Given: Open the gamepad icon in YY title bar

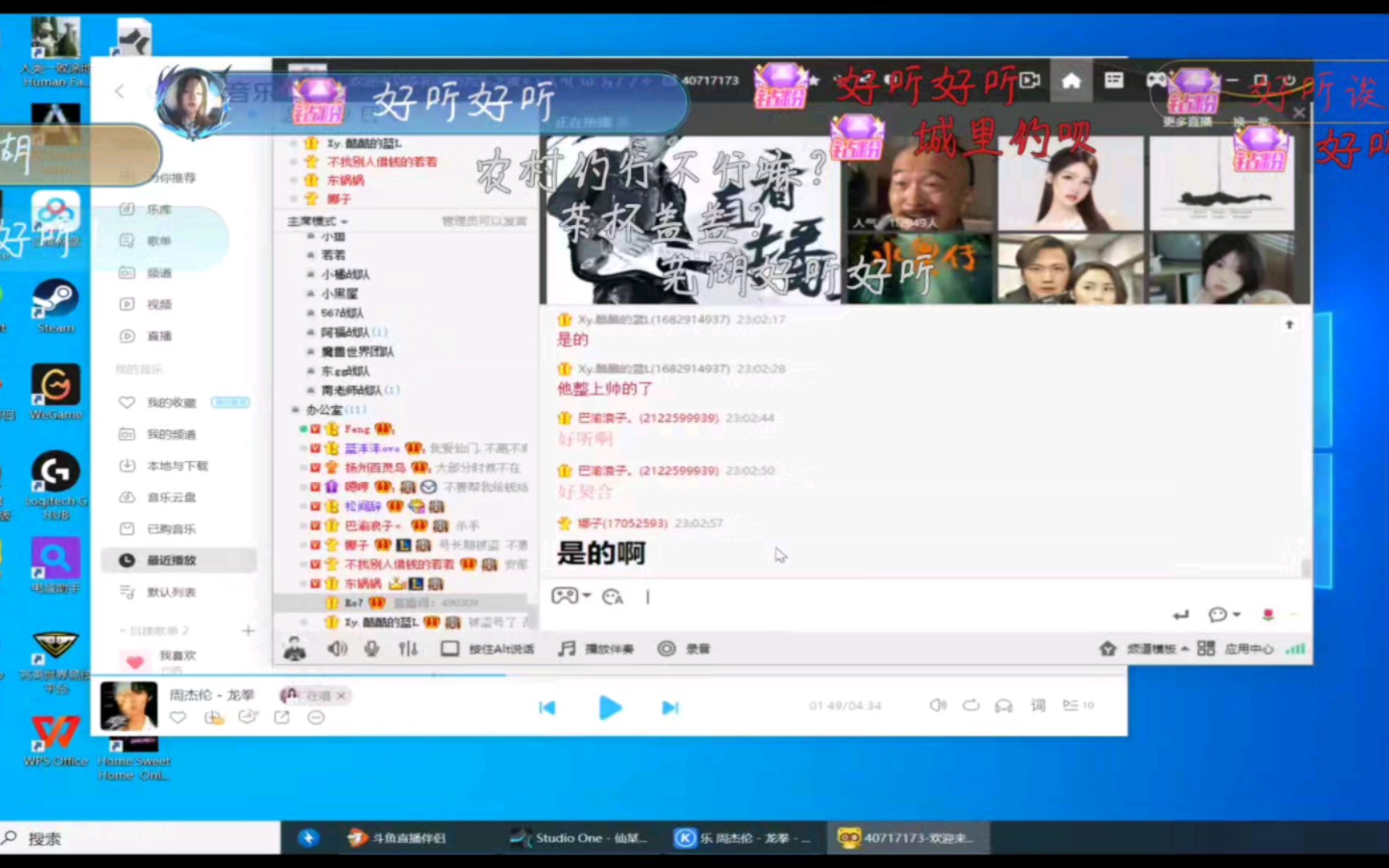Looking at the screenshot, I should 1156,80.
